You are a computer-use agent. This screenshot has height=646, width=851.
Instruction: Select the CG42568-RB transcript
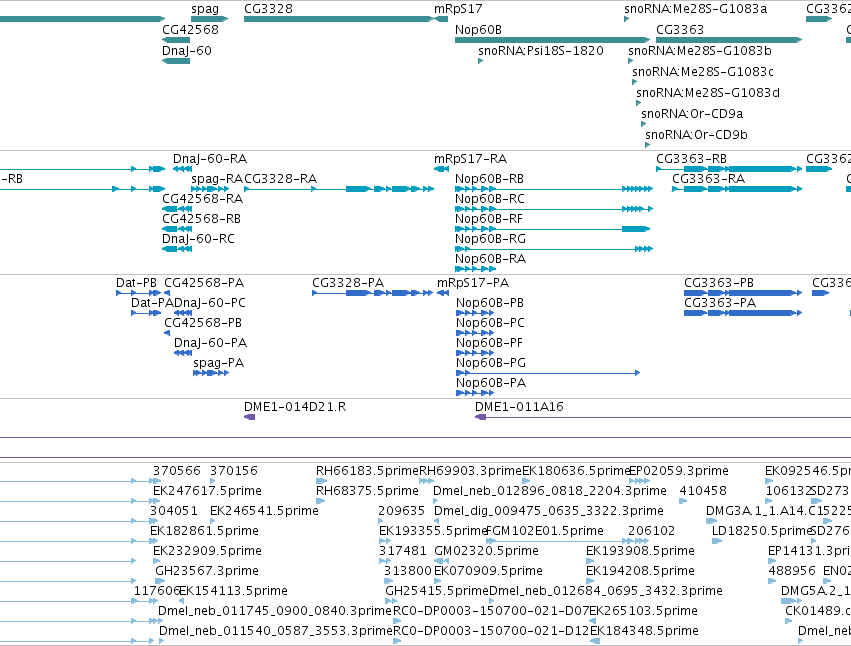(x=177, y=229)
